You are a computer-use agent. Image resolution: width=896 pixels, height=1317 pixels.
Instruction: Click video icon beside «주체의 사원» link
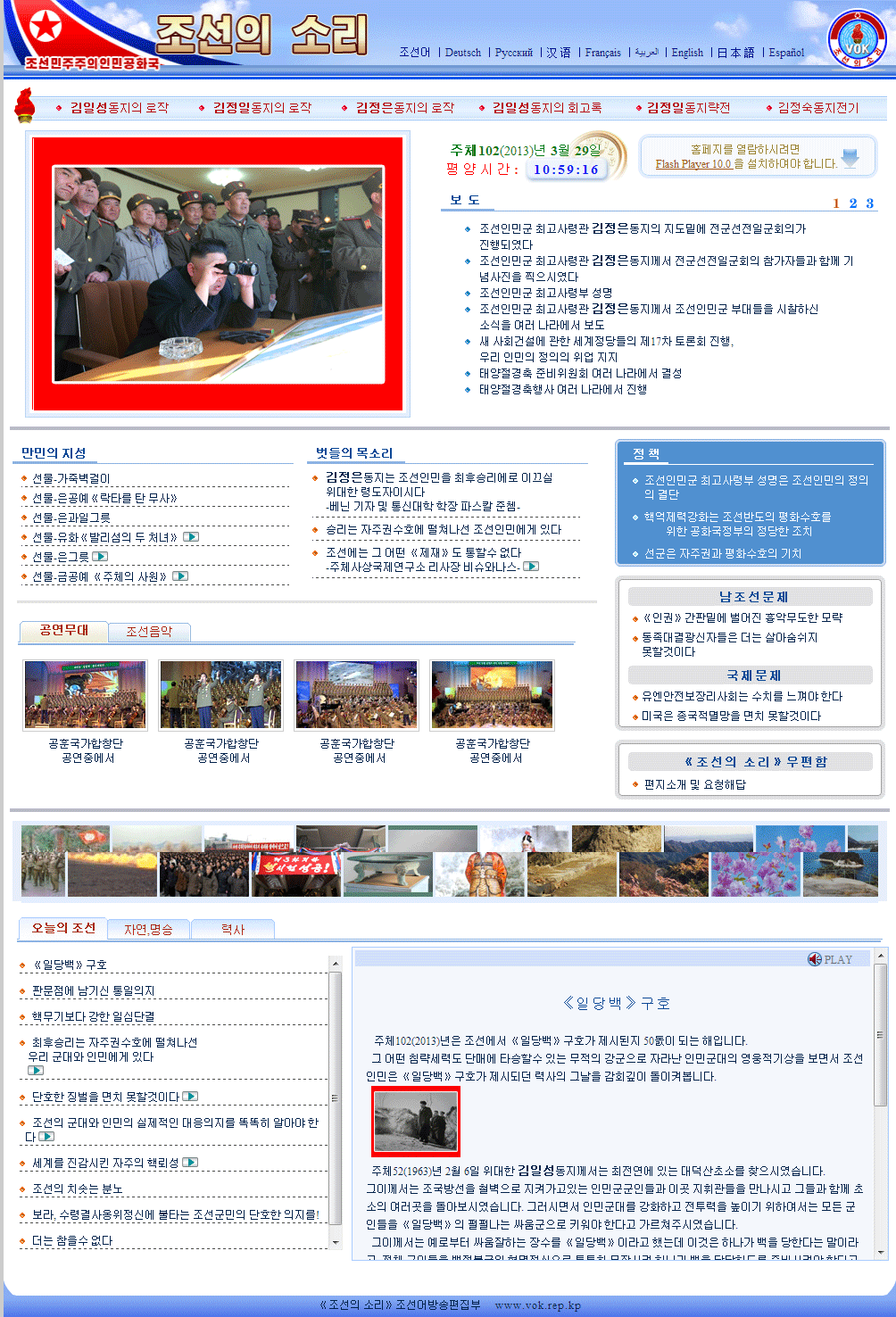pos(180,576)
